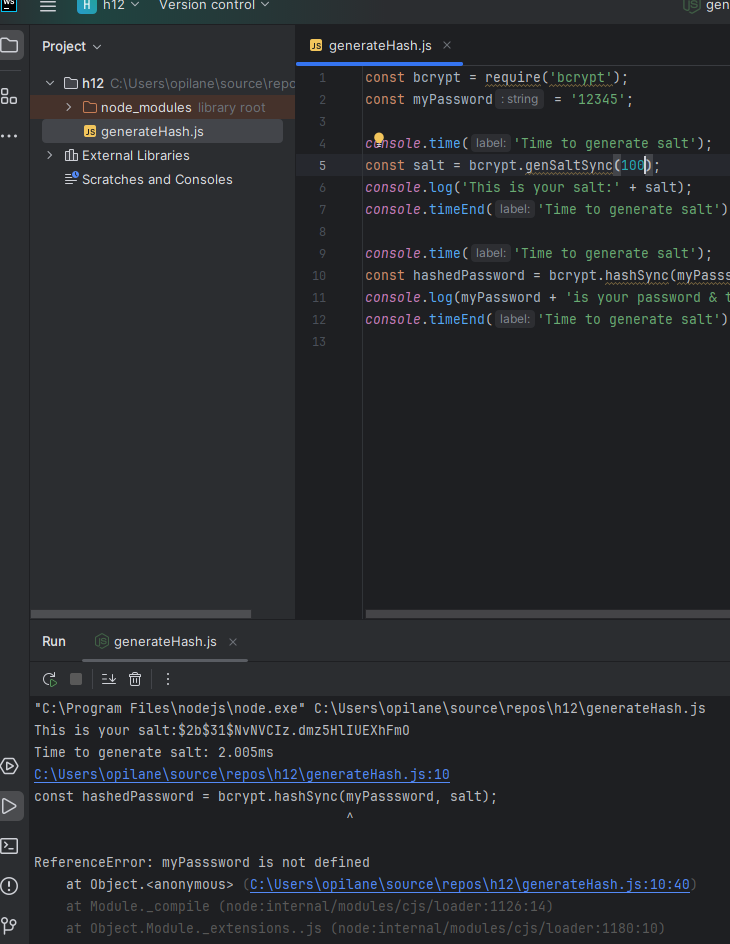This screenshot has width=730, height=944.
Task: Click '12345' string on line 2
Action: 598,99
